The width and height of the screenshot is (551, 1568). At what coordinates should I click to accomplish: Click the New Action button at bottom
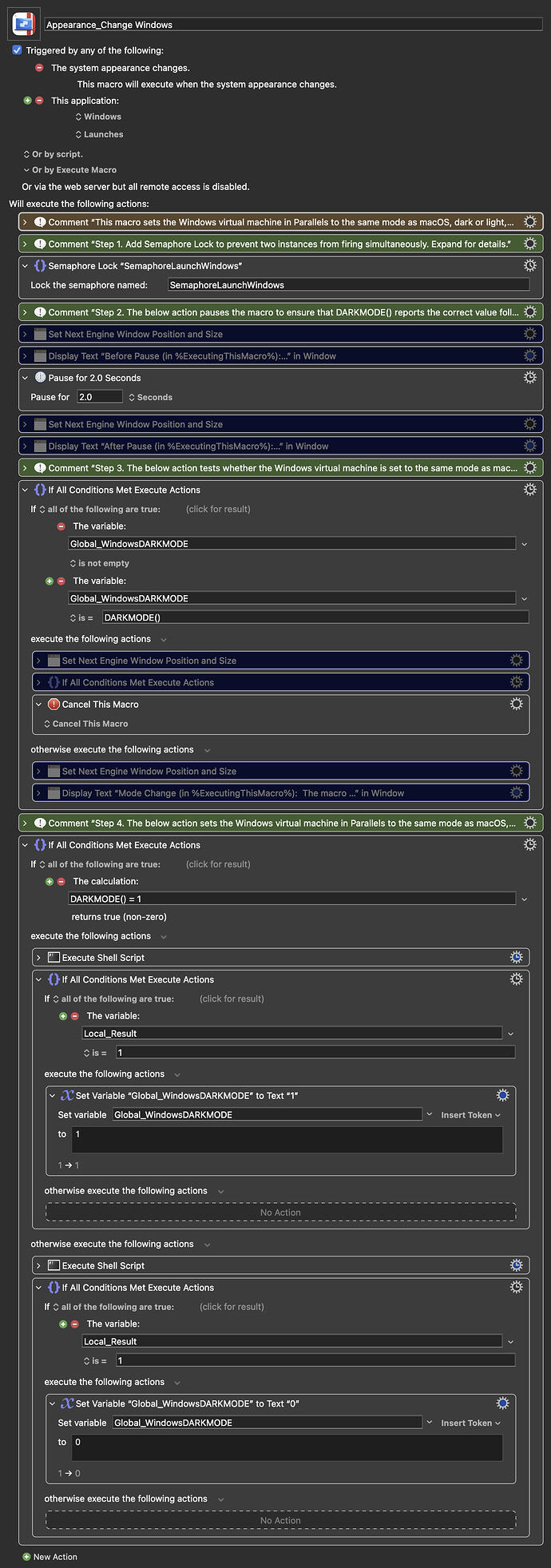[50, 1556]
